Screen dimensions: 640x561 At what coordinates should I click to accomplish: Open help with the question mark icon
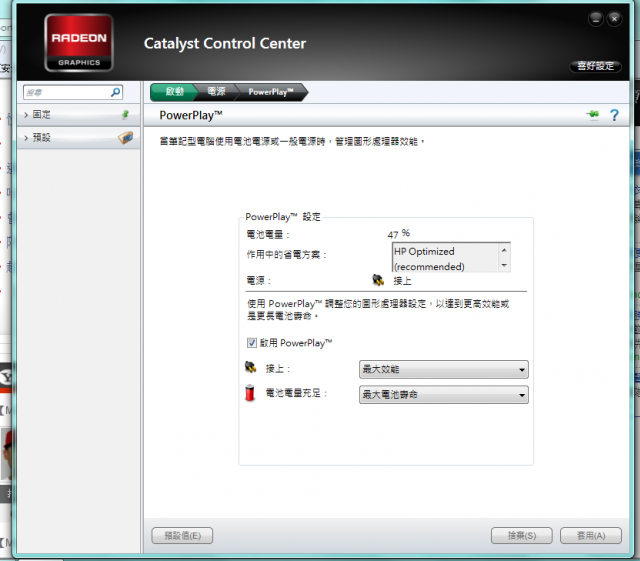[614, 115]
